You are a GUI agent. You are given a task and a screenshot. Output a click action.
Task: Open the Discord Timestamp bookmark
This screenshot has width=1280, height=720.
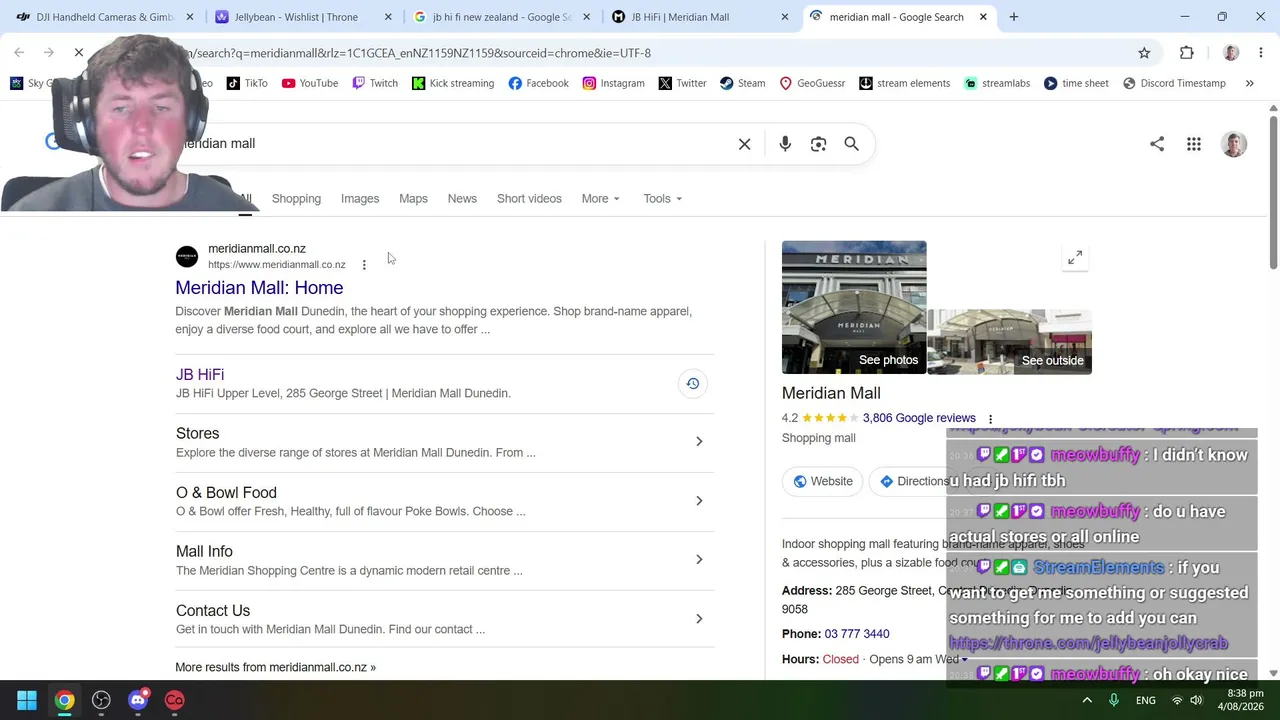1174,83
